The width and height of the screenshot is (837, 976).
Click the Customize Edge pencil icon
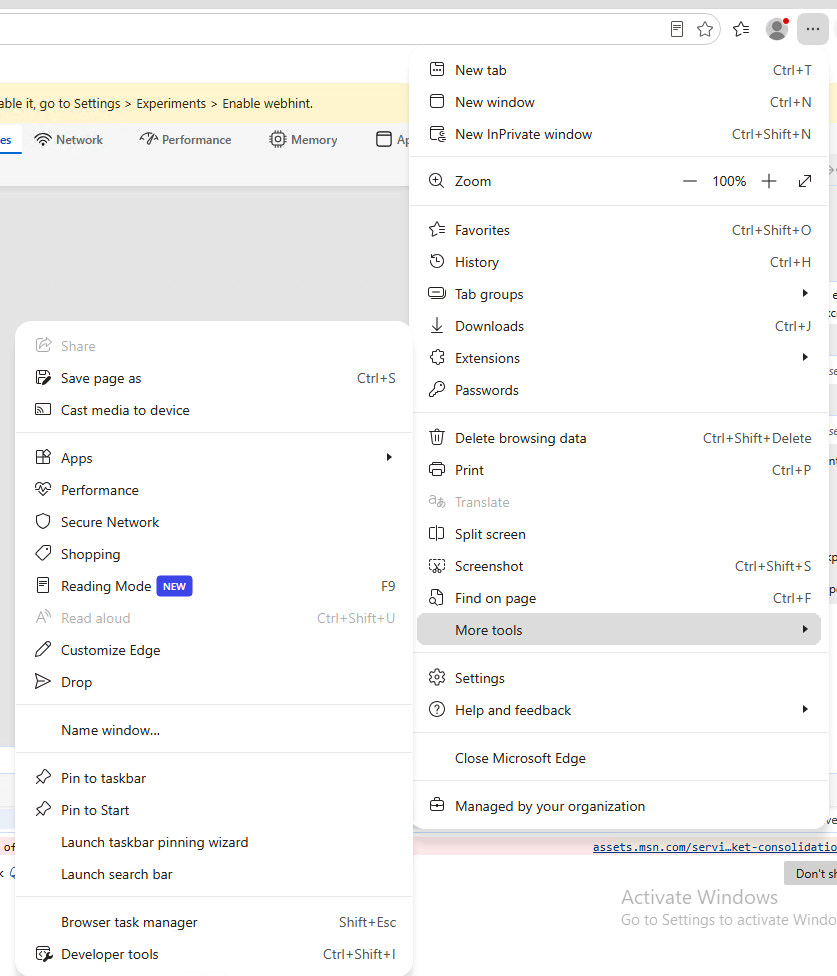43,649
